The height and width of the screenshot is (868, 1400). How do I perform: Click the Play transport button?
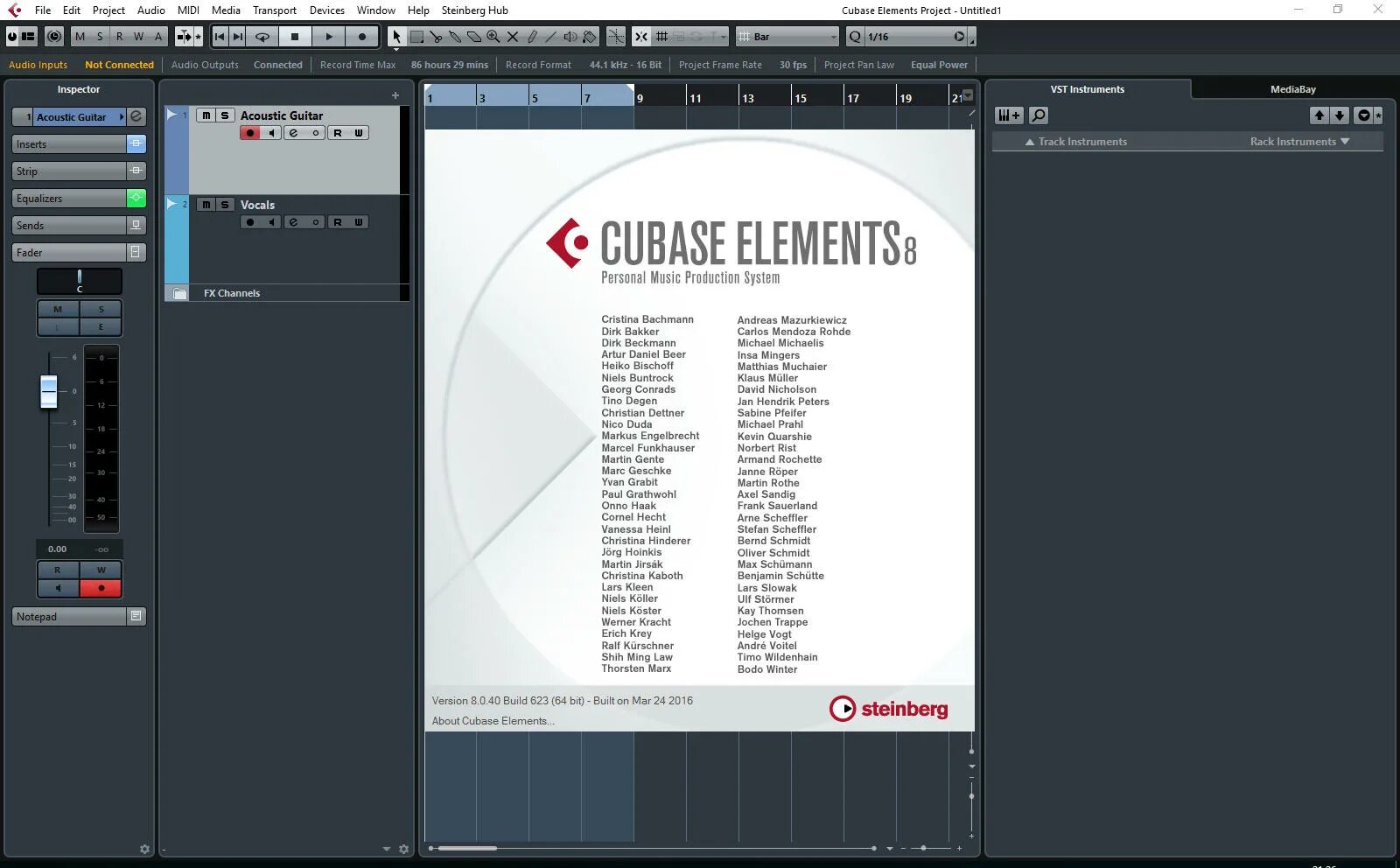coord(329,37)
